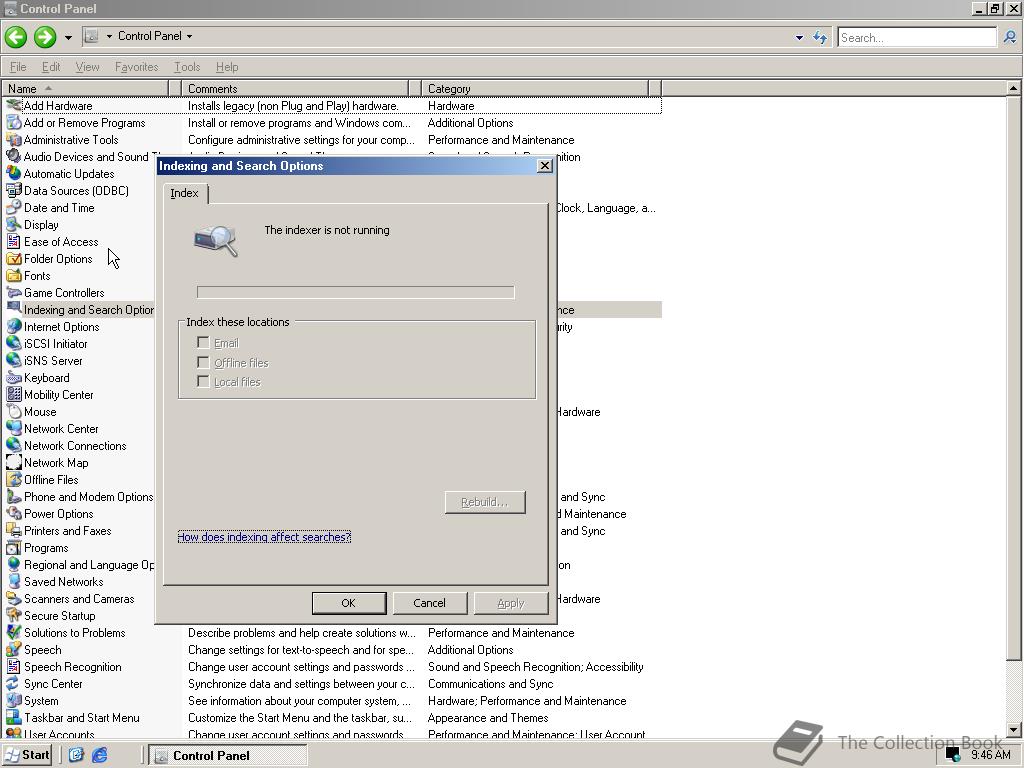1024x768 pixels.
Task: Click OK in Indexing dialog
Action: click(349, 603)
